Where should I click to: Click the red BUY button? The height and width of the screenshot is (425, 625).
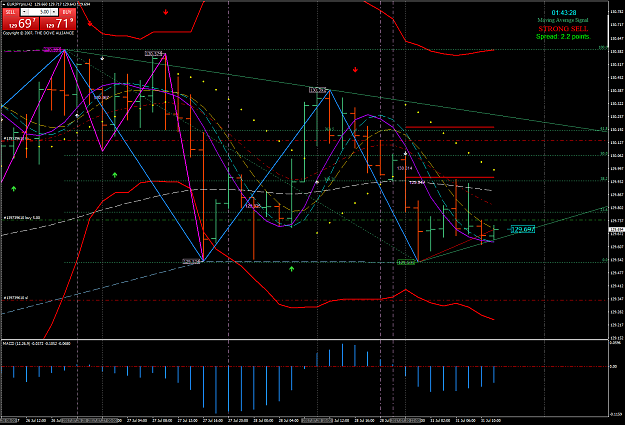(67, 12)
